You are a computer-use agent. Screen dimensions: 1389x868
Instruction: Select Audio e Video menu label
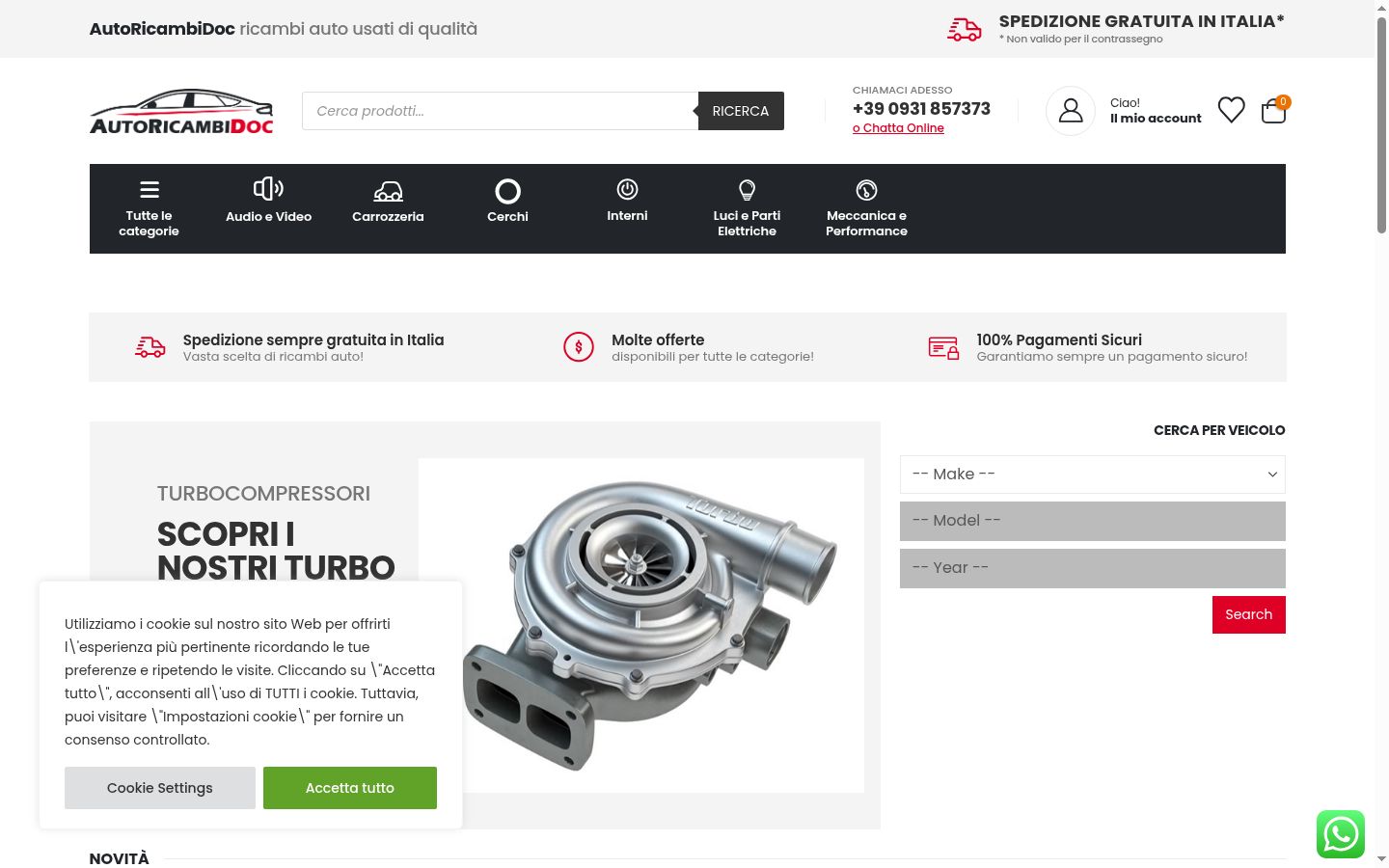click(268, 217)
